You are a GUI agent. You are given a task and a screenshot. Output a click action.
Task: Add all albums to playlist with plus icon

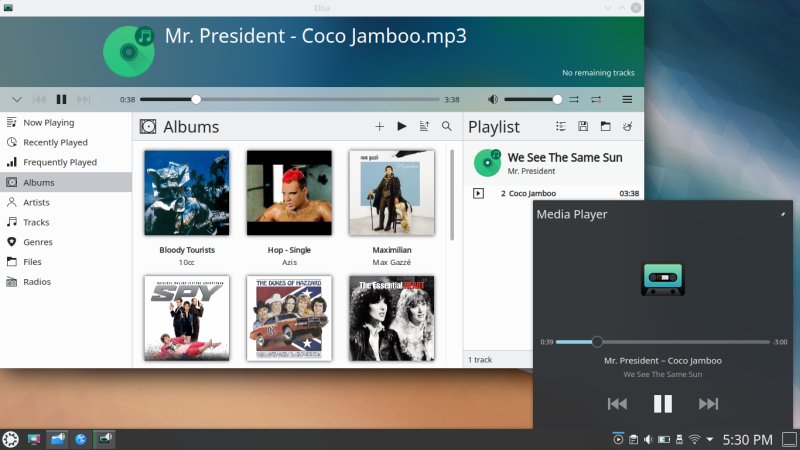(379, 127)
